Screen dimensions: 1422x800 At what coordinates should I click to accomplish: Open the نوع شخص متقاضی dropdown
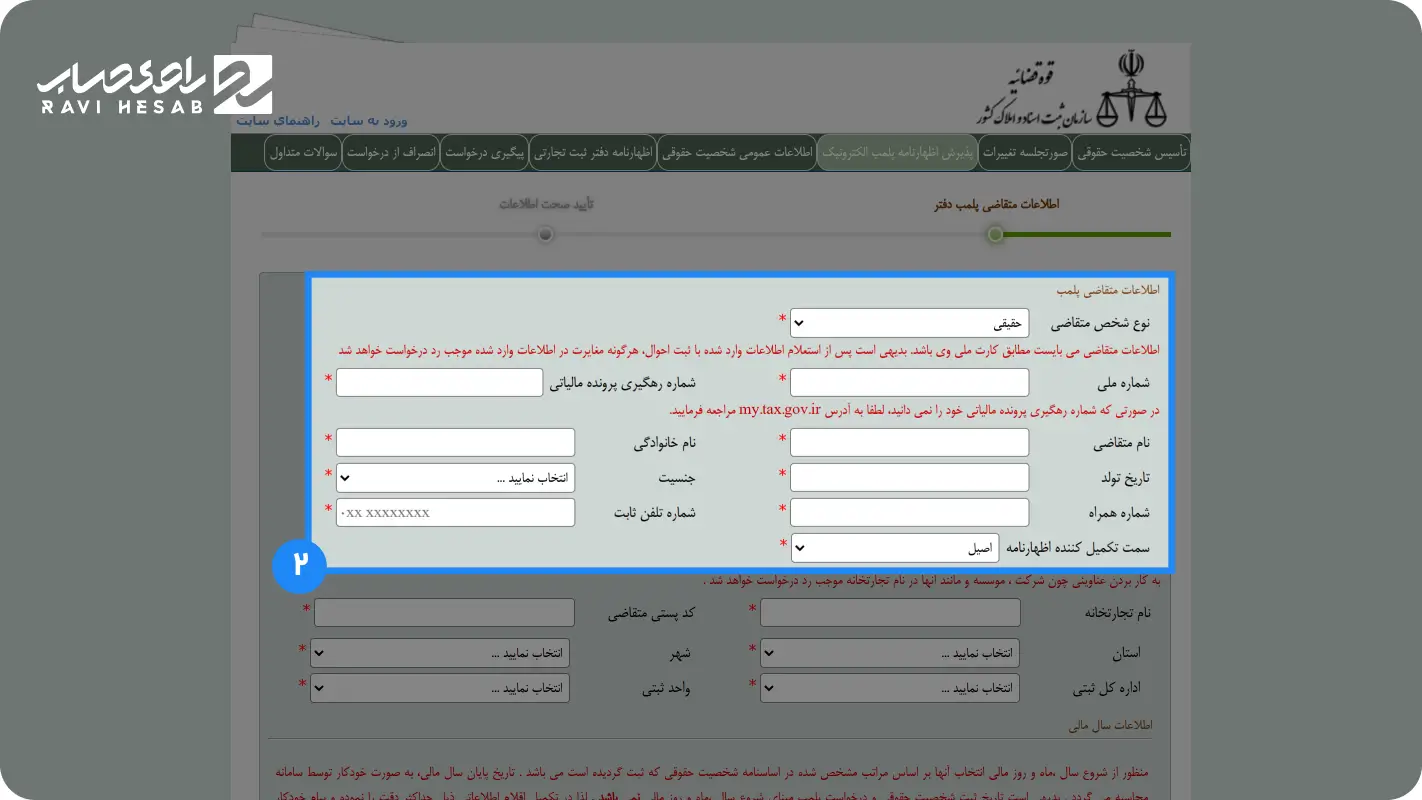pos(909,323)
